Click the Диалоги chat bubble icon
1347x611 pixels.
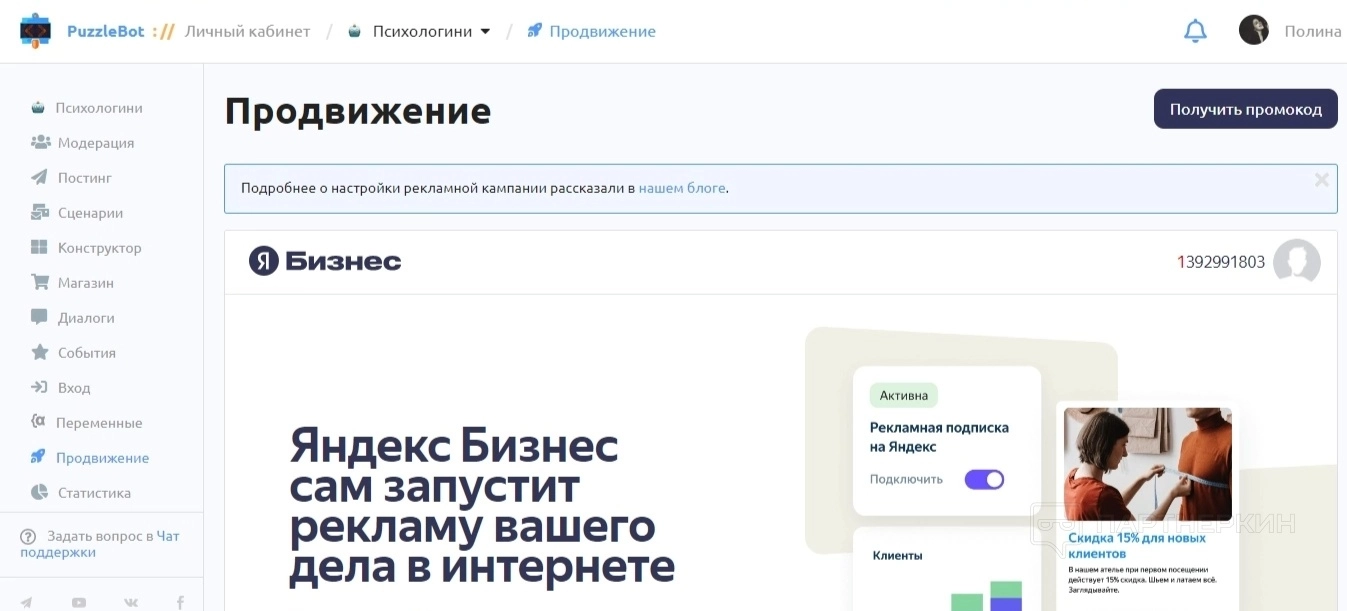coord(39,317)
